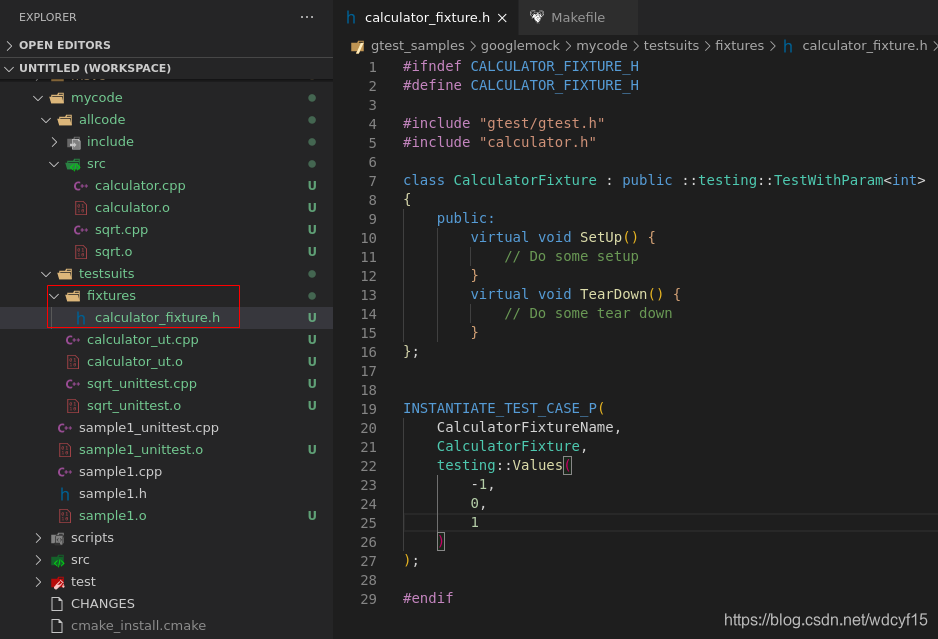Click the testsuits folder icon
Image resolution: width=938 pixels, height=639 pixels.
click(65, 274)
